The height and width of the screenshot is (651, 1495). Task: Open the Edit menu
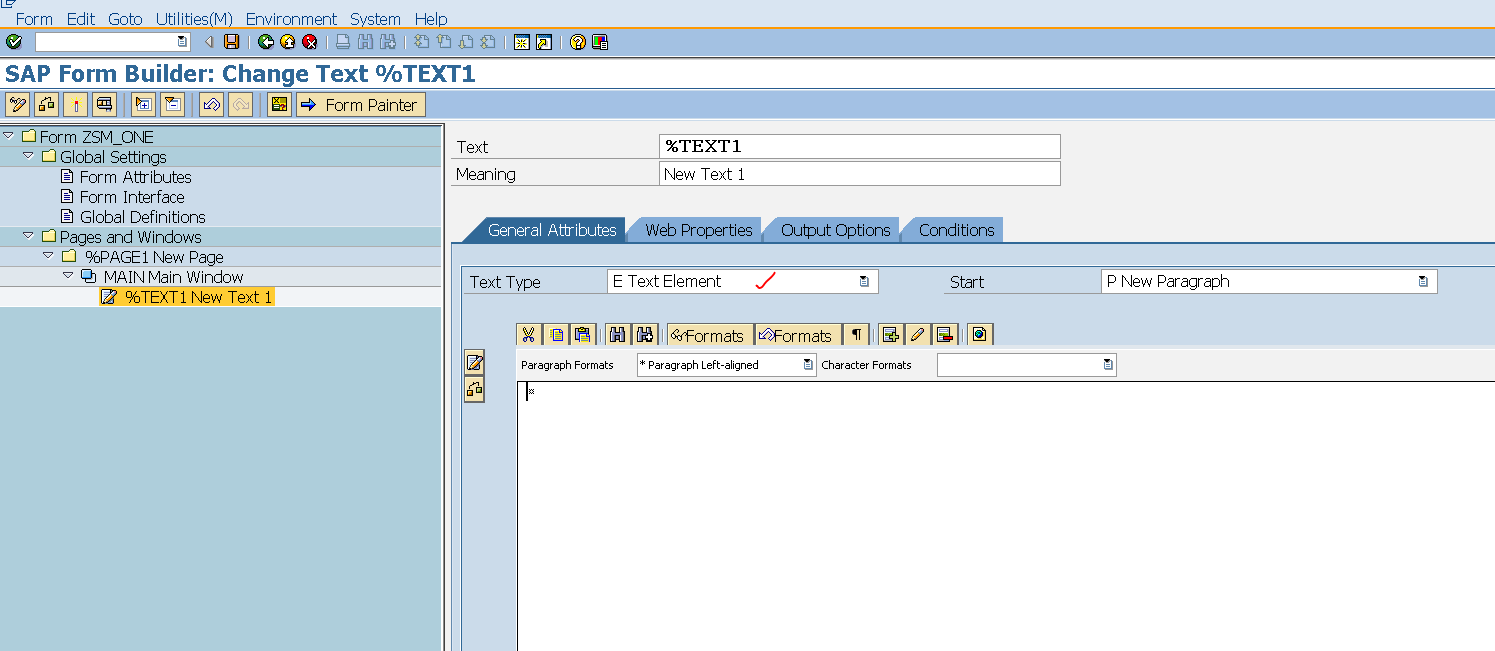[x=81, y=19]
